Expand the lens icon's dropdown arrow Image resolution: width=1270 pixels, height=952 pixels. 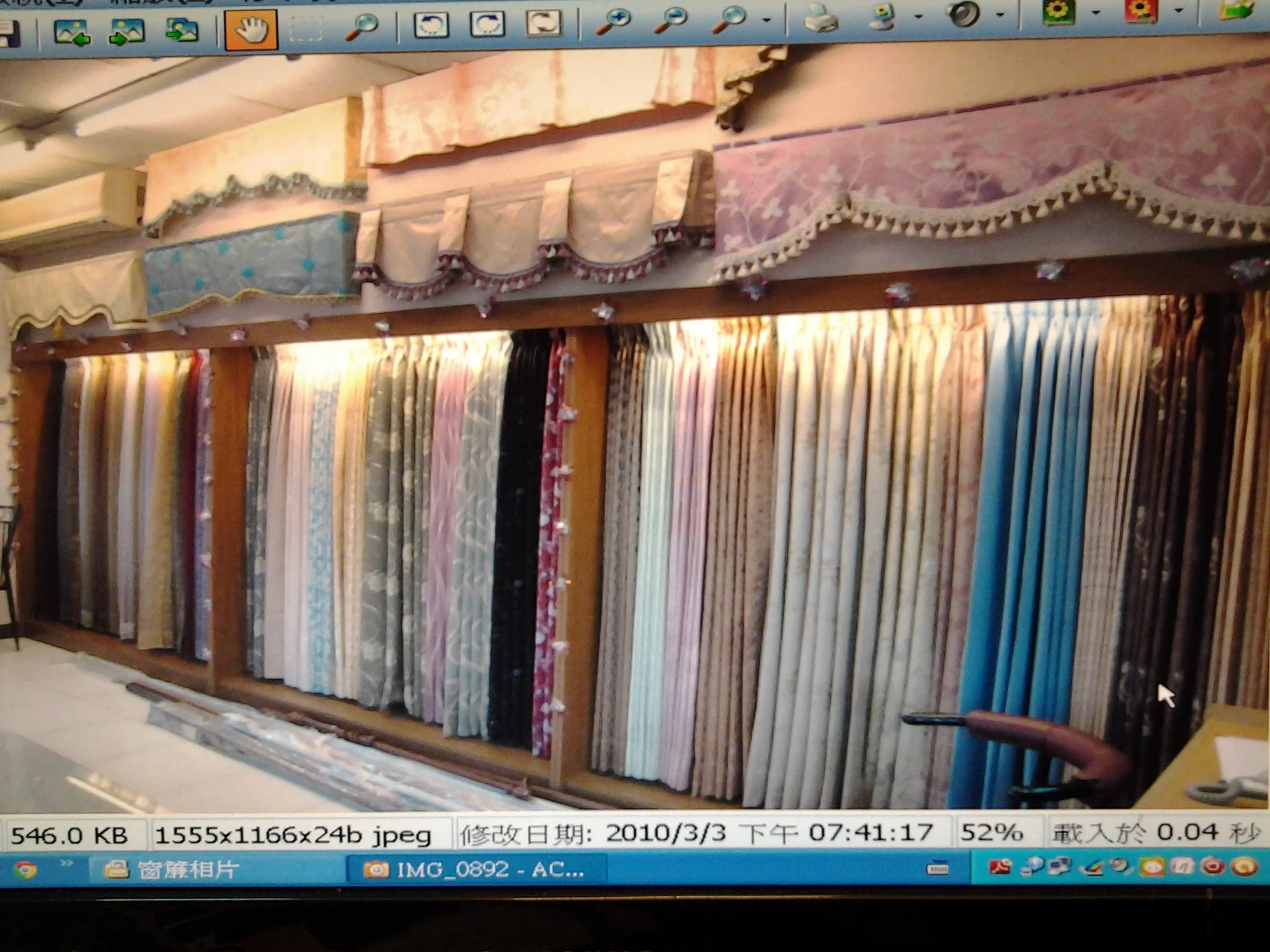(x=1000, y=14)
